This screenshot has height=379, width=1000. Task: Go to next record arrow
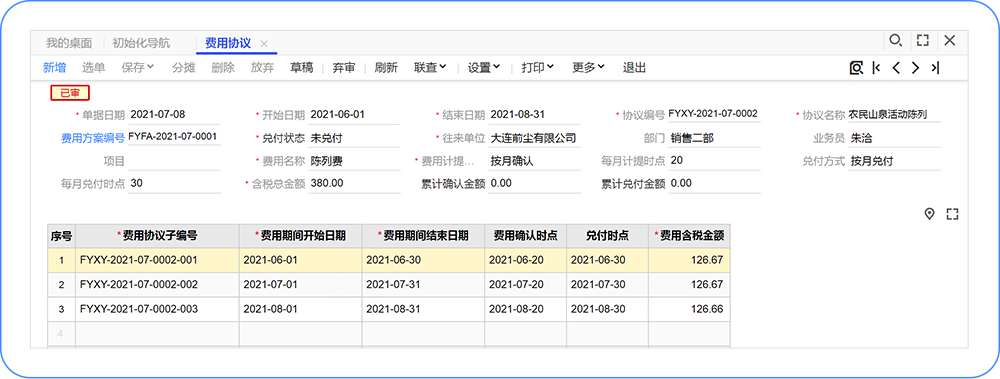[915, 68]
